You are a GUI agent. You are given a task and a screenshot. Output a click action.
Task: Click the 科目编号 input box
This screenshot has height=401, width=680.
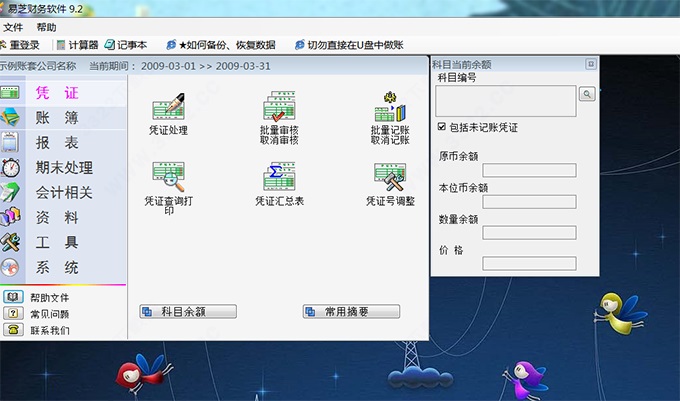[506, 101]
